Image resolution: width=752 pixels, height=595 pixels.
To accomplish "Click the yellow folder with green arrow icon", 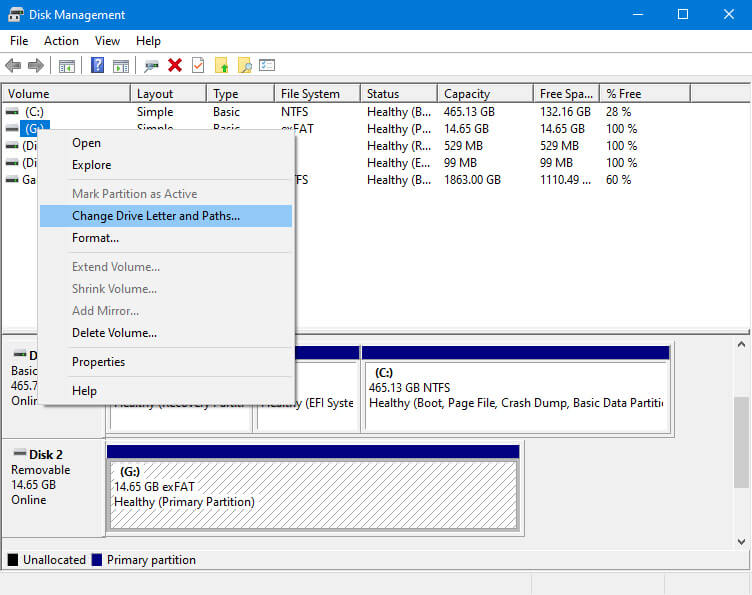I will [x=221, y=65].
